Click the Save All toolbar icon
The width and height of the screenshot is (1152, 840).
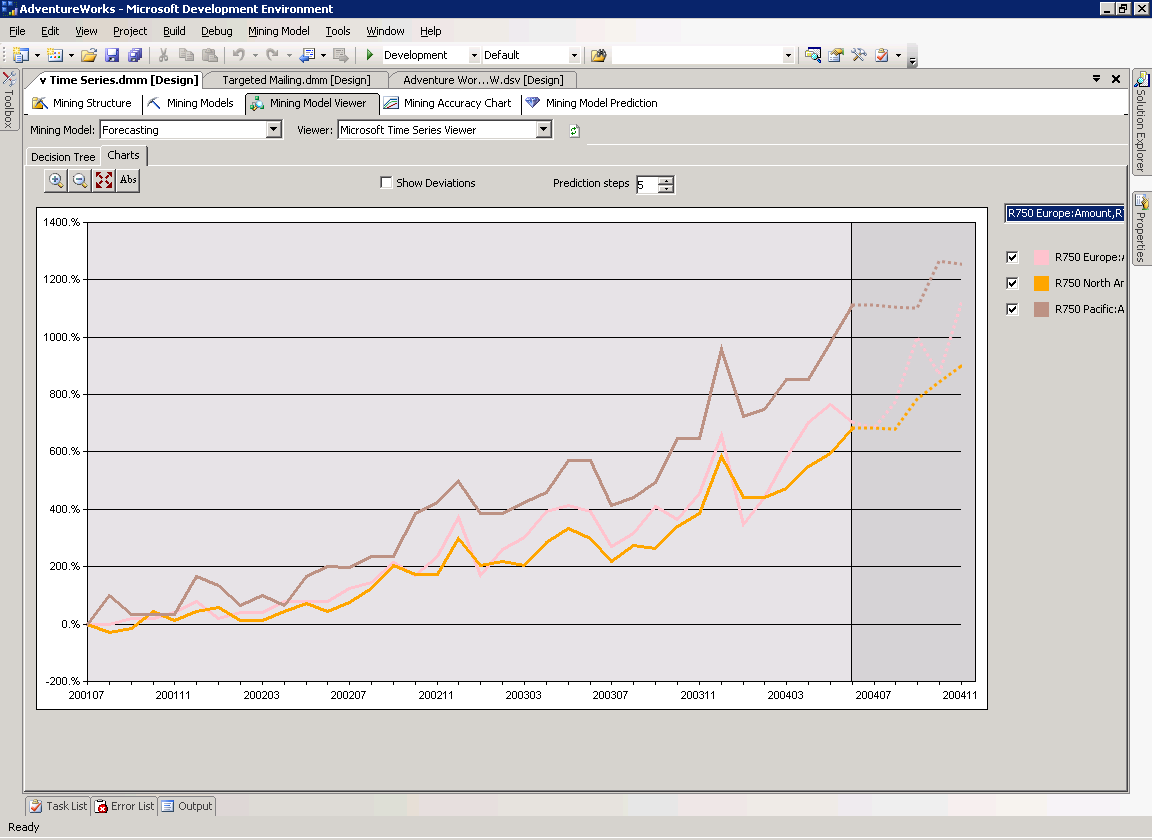135,55
